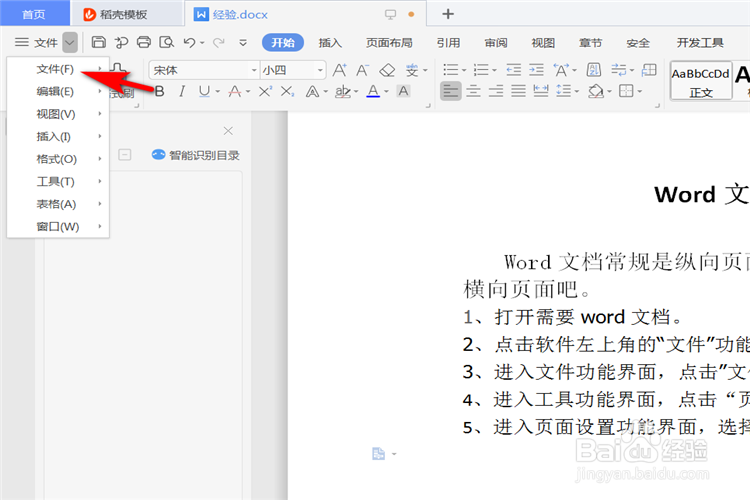Toggle Bold formatting
The width and height of the screenshot is (750, 500).
click(160, 91)
